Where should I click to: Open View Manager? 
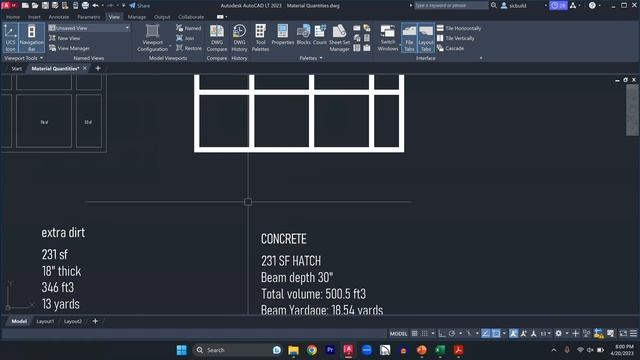69,48
